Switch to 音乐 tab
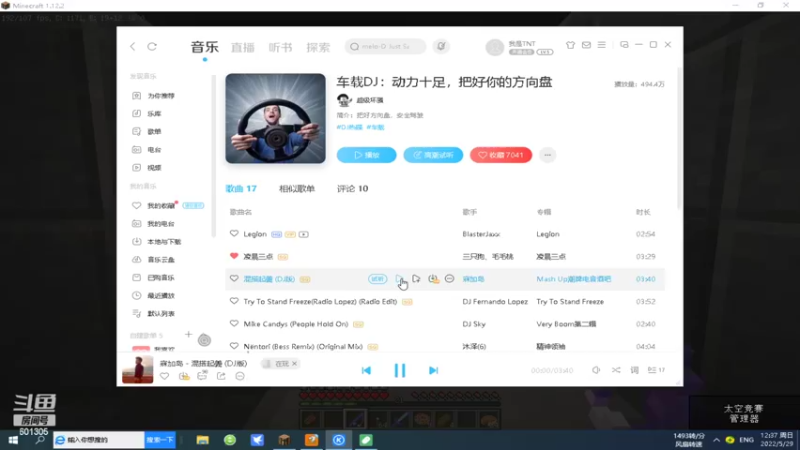This screenshot has width=800, height=450. click(205, 47)
